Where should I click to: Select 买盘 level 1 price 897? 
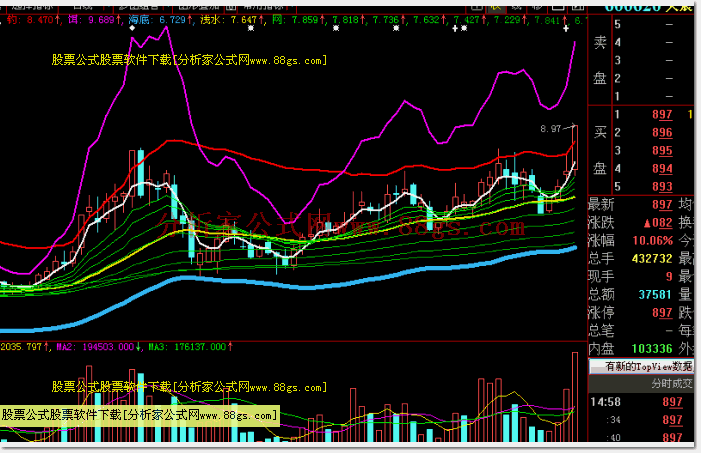662,114
